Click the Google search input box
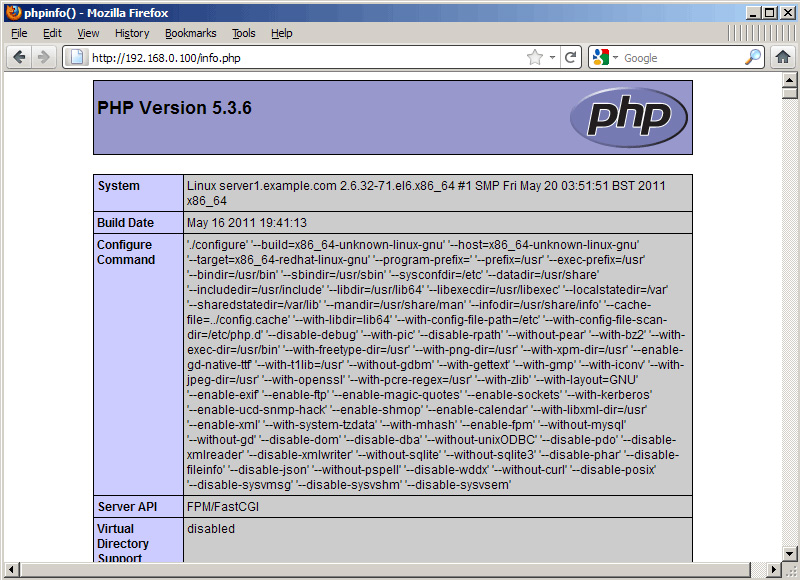Viewport: 800px width, 580px height. click(x=682, y=58)
